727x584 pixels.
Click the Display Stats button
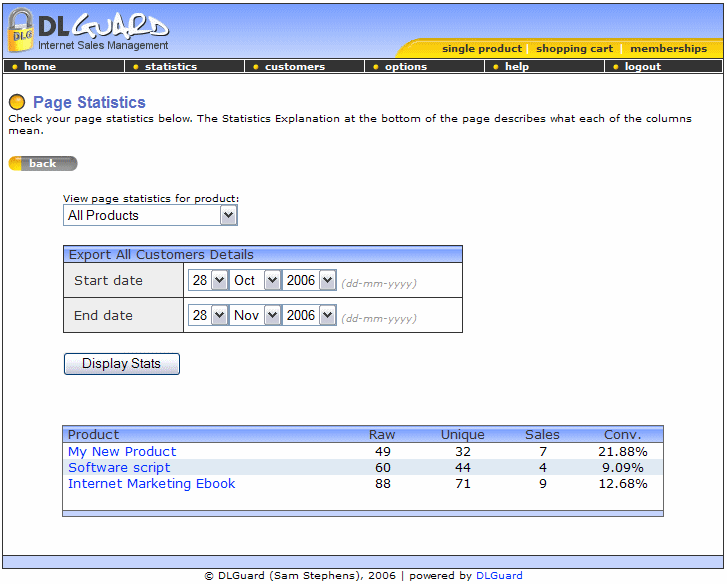click(x=121, y=364)
